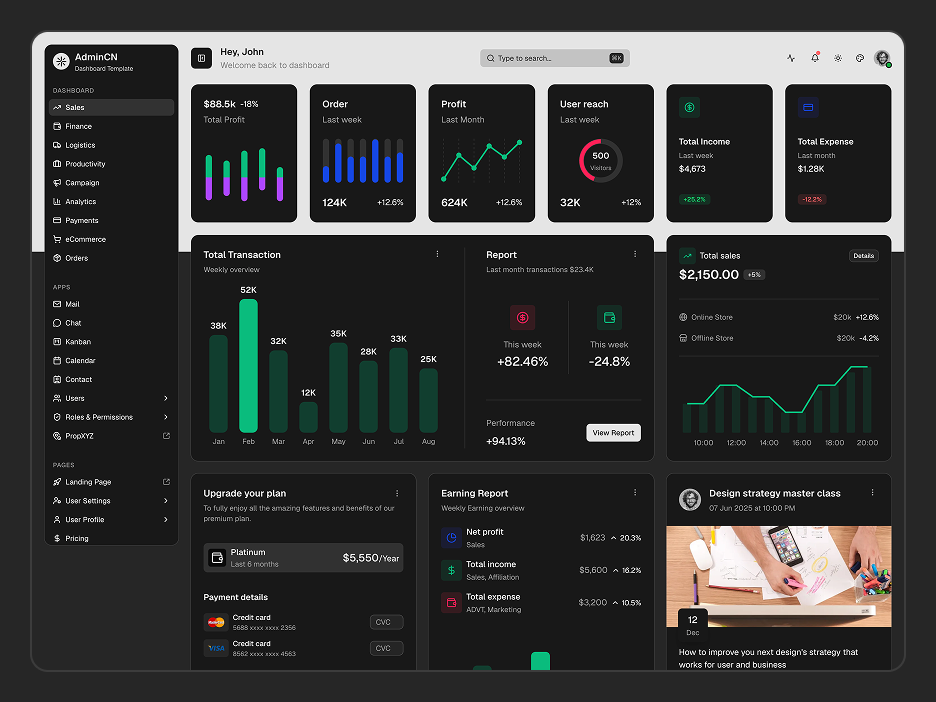Open Earning Report options menu

[x=635, y=492]
